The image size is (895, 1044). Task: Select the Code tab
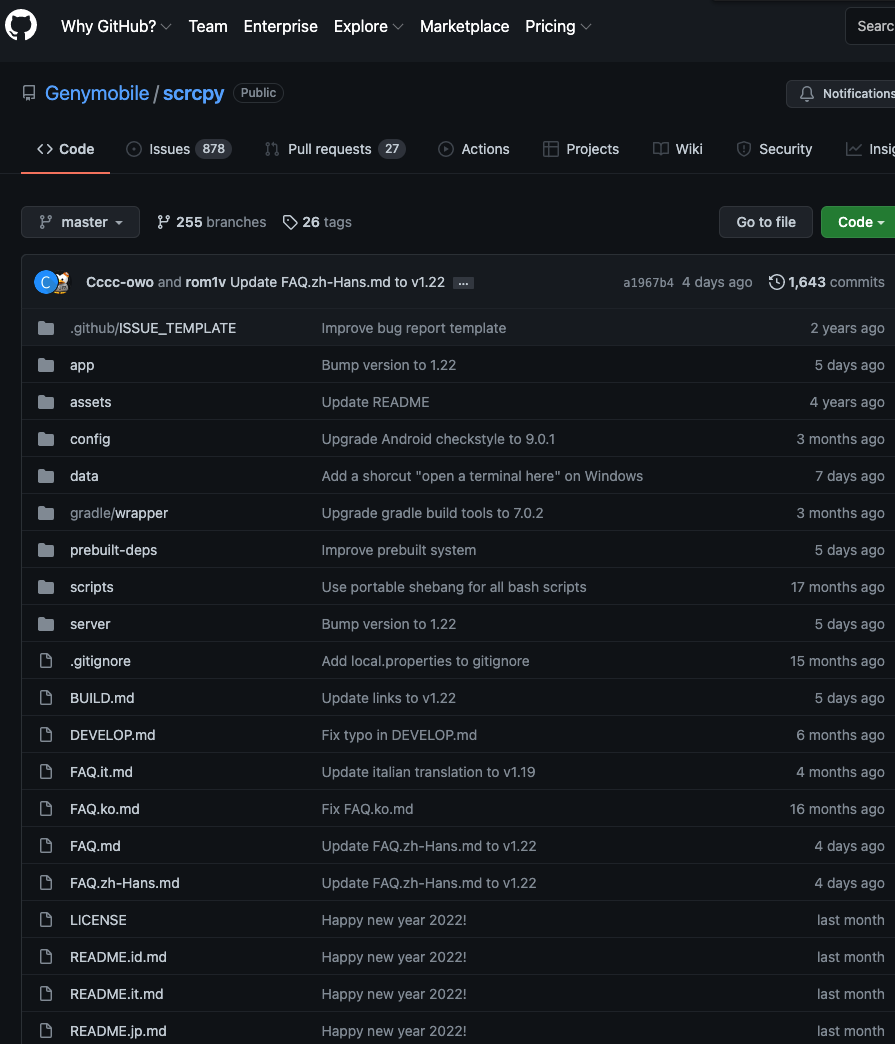65,149
